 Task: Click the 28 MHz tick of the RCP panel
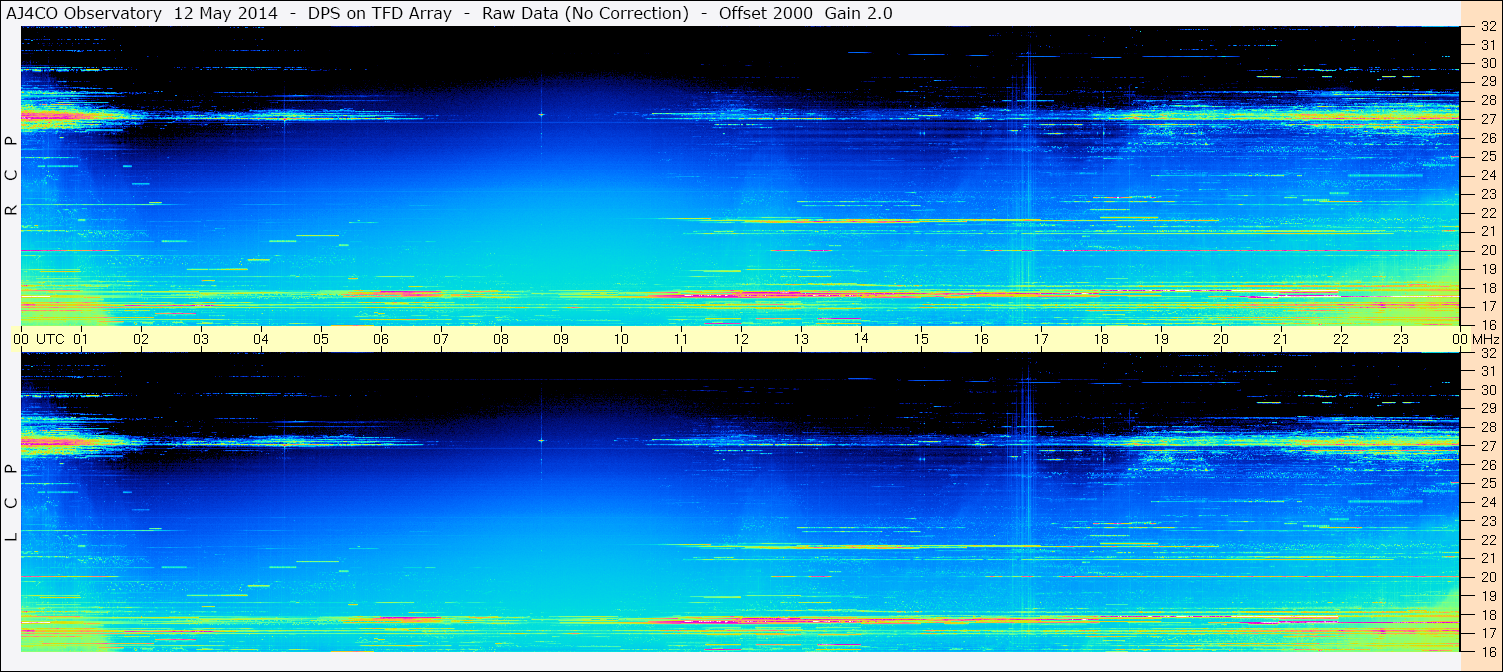tap(1487, 100)
